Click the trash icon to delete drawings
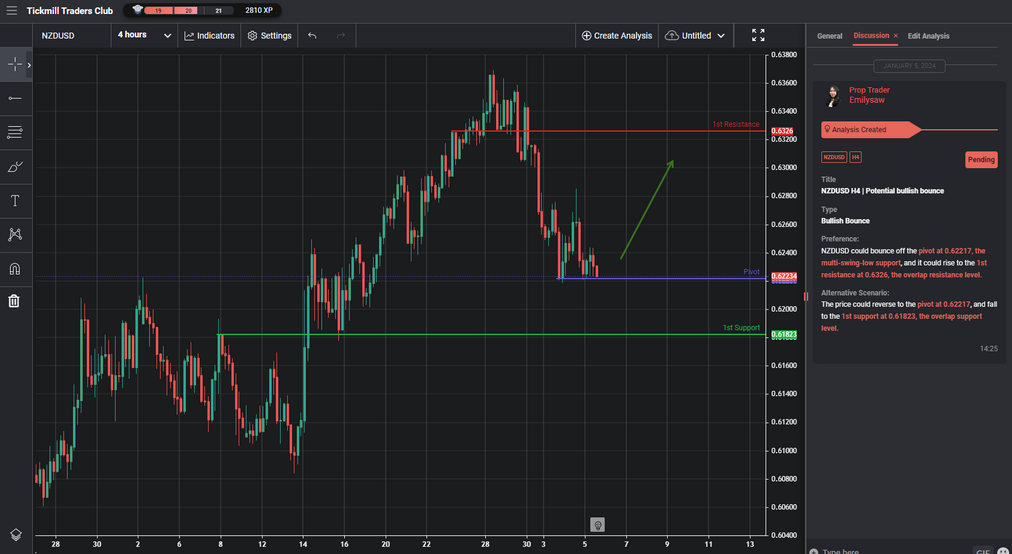This screenshot has height=554, width=1012. click(14, 301)
